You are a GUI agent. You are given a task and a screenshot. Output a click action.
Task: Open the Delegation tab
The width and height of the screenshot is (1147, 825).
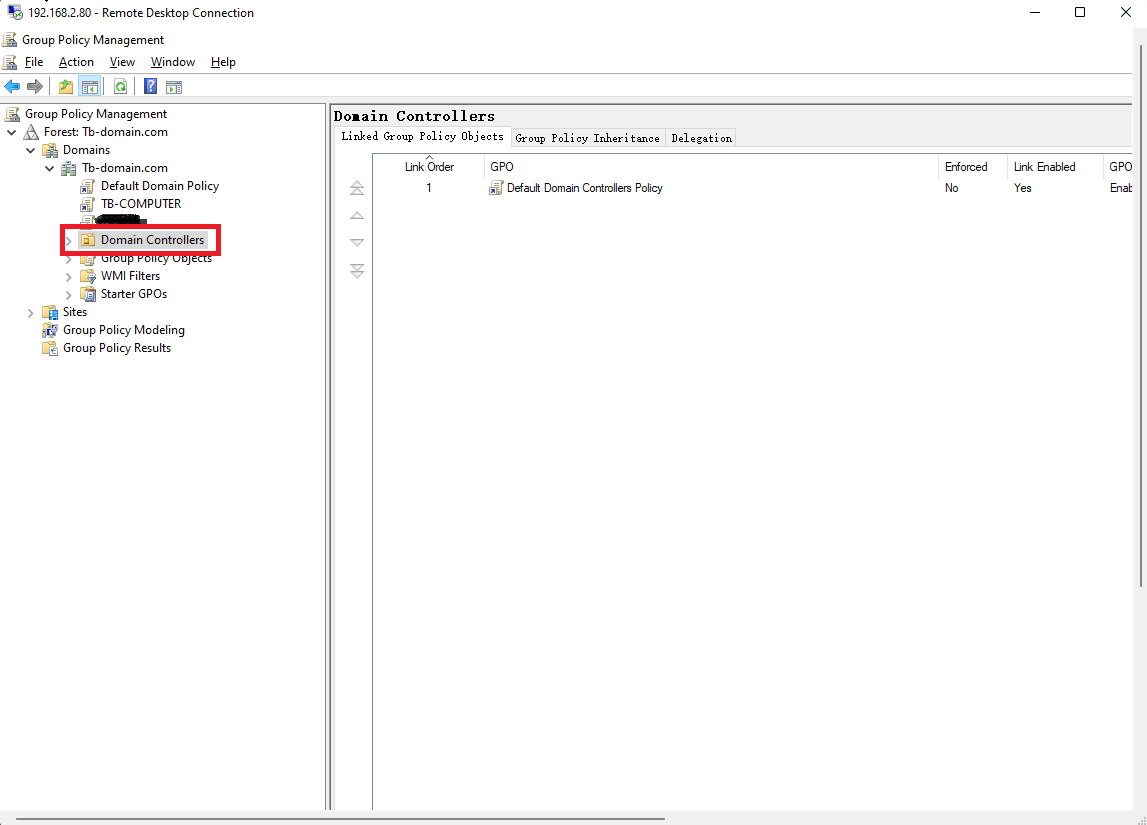(x=702, y=138)
